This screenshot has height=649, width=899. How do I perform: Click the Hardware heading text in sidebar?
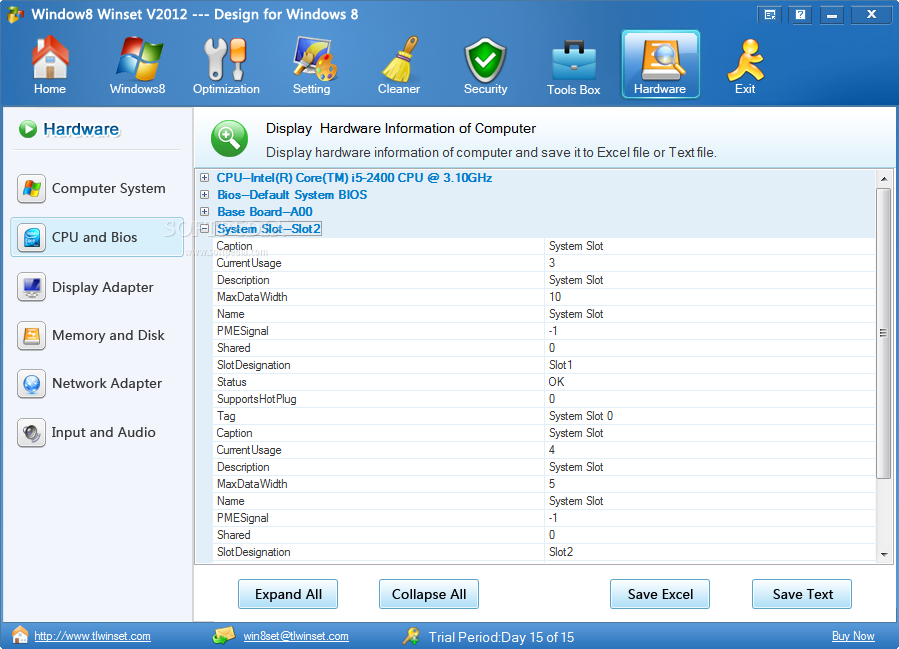tap(81, 130)
